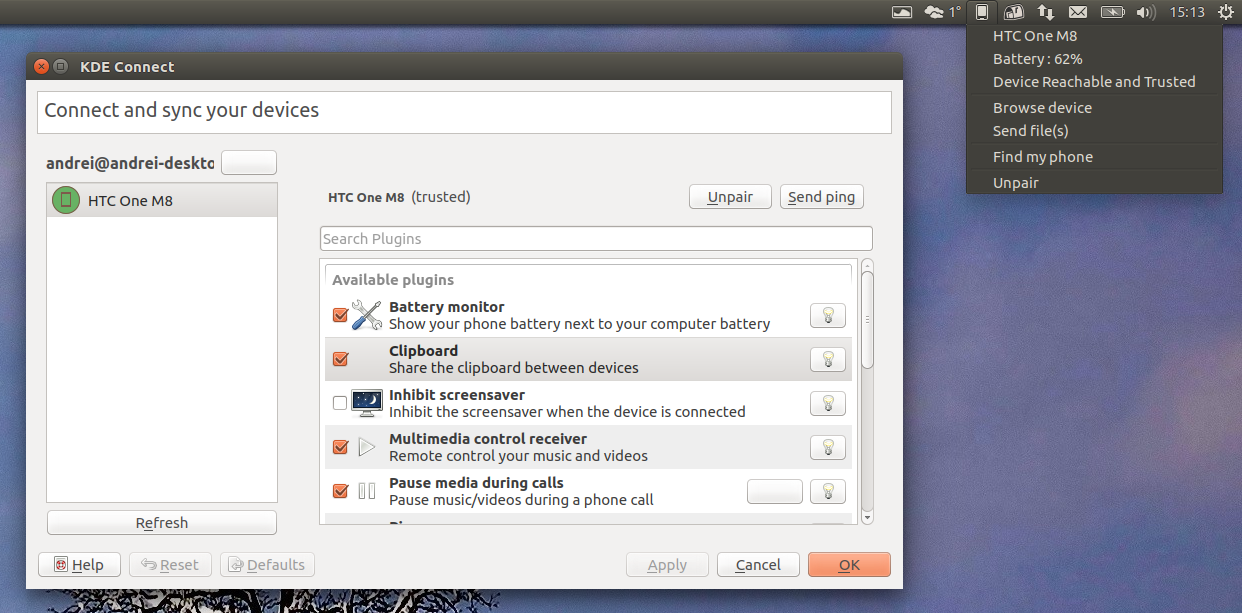Click inside the Search Plugins field
The height and width of the screenshot is (613, 1242).
click(x=595, y=238)
